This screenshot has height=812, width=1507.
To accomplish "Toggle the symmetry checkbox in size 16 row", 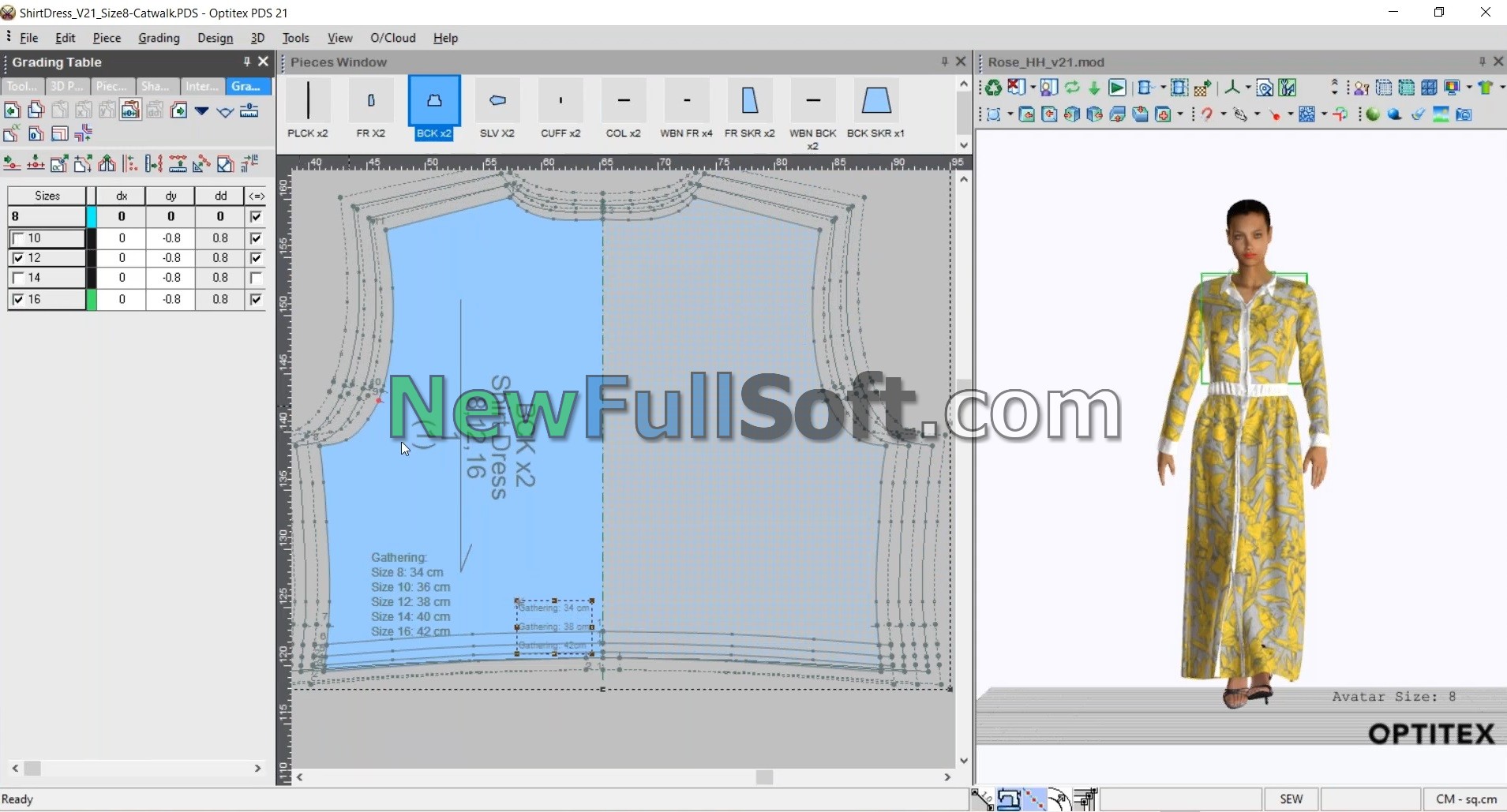I will pos(256,299).
